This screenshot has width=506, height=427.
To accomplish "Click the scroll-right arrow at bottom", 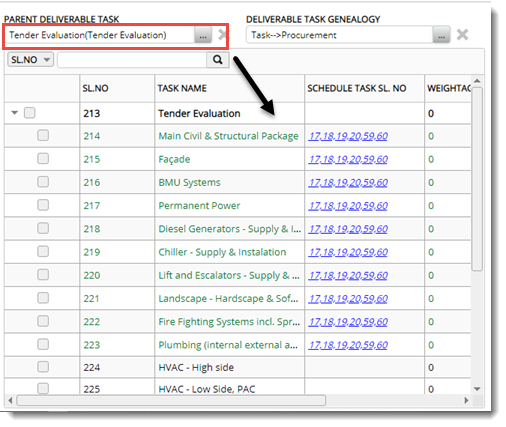I will pyautogui.click(x=466, y=400).
